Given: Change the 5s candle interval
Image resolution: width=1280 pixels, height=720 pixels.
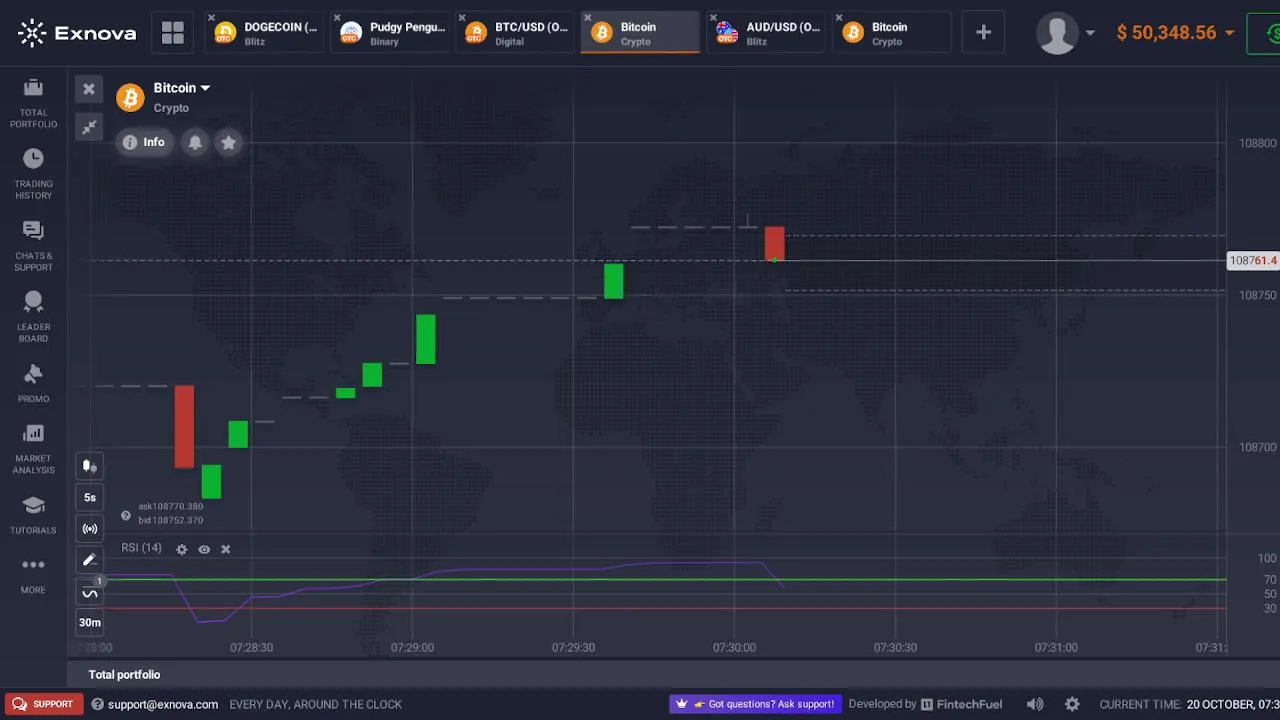Looking at the screenshot, I should click(90, 497).
